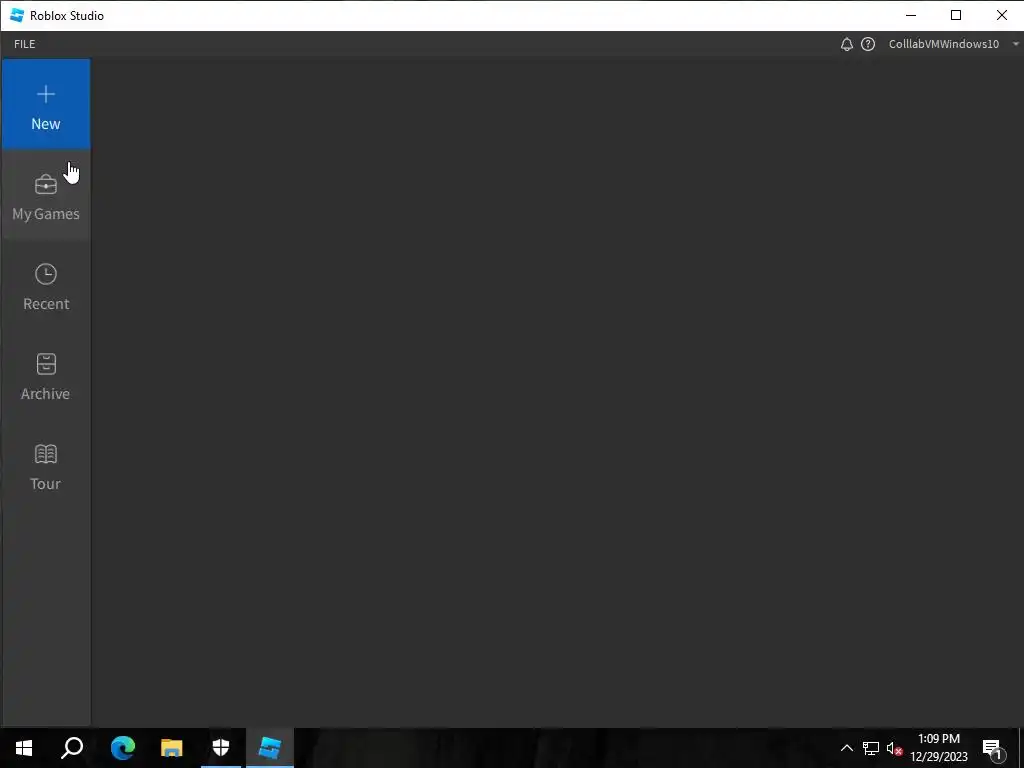Click Roblox Studio taskbar icon
Image resolution: width=1024 pixels, height=768 pixels.
pyautogui.click(x=270, y=748)
